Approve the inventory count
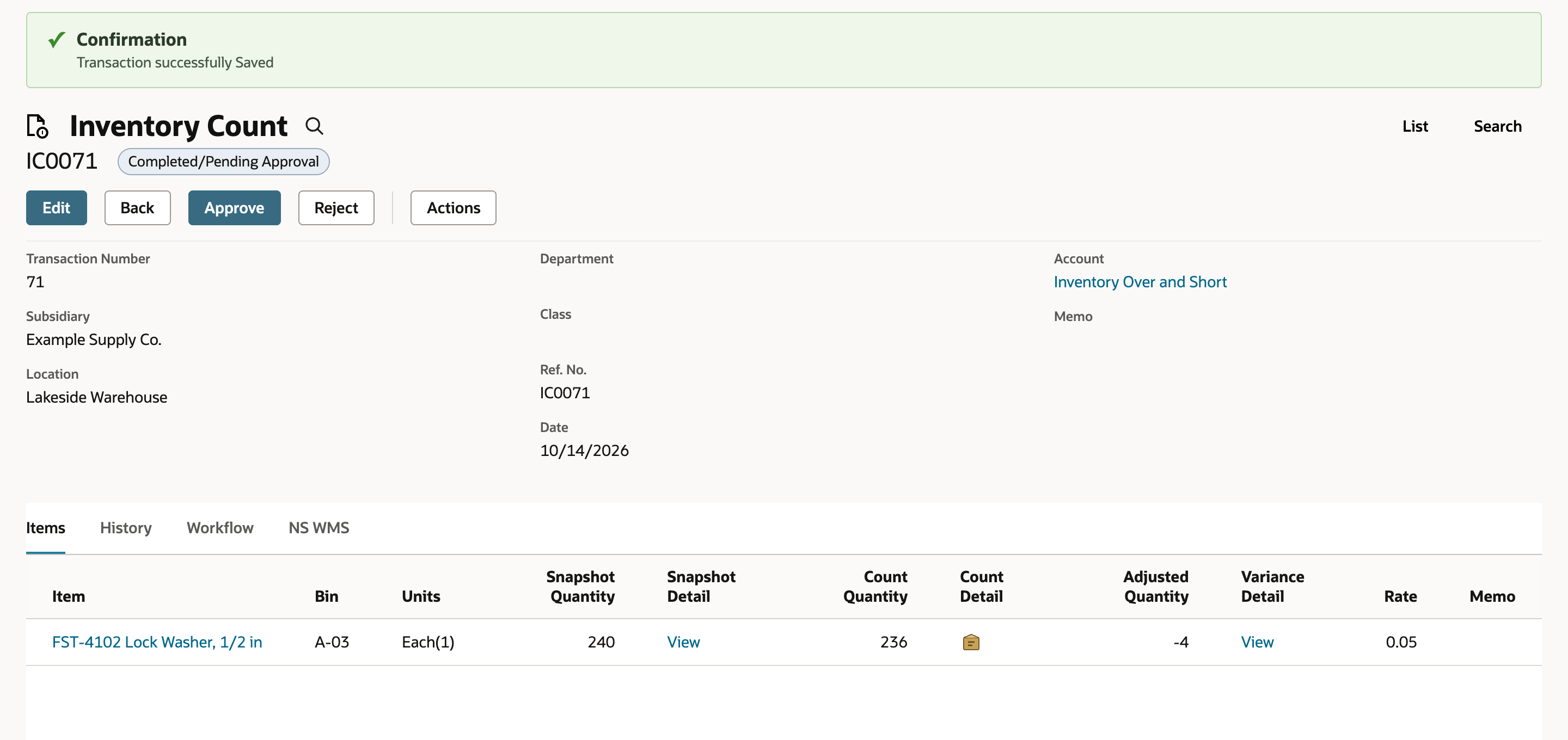The height and width of the screenshot is (740, 1568). (x=234, y=208)
